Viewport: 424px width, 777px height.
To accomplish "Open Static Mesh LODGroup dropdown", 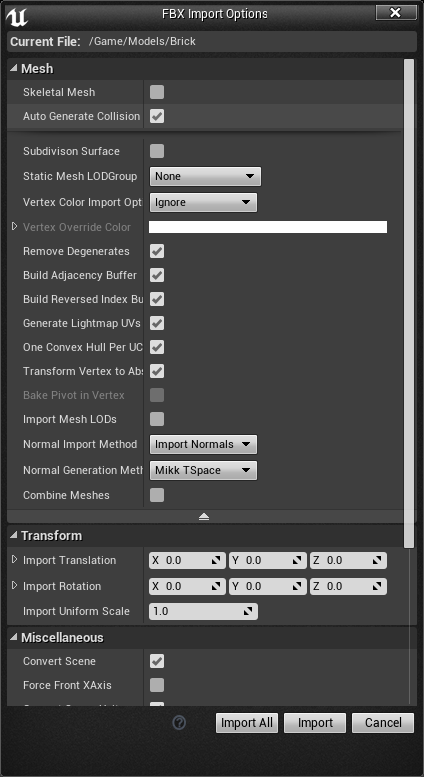I will [x=205, y=176].
